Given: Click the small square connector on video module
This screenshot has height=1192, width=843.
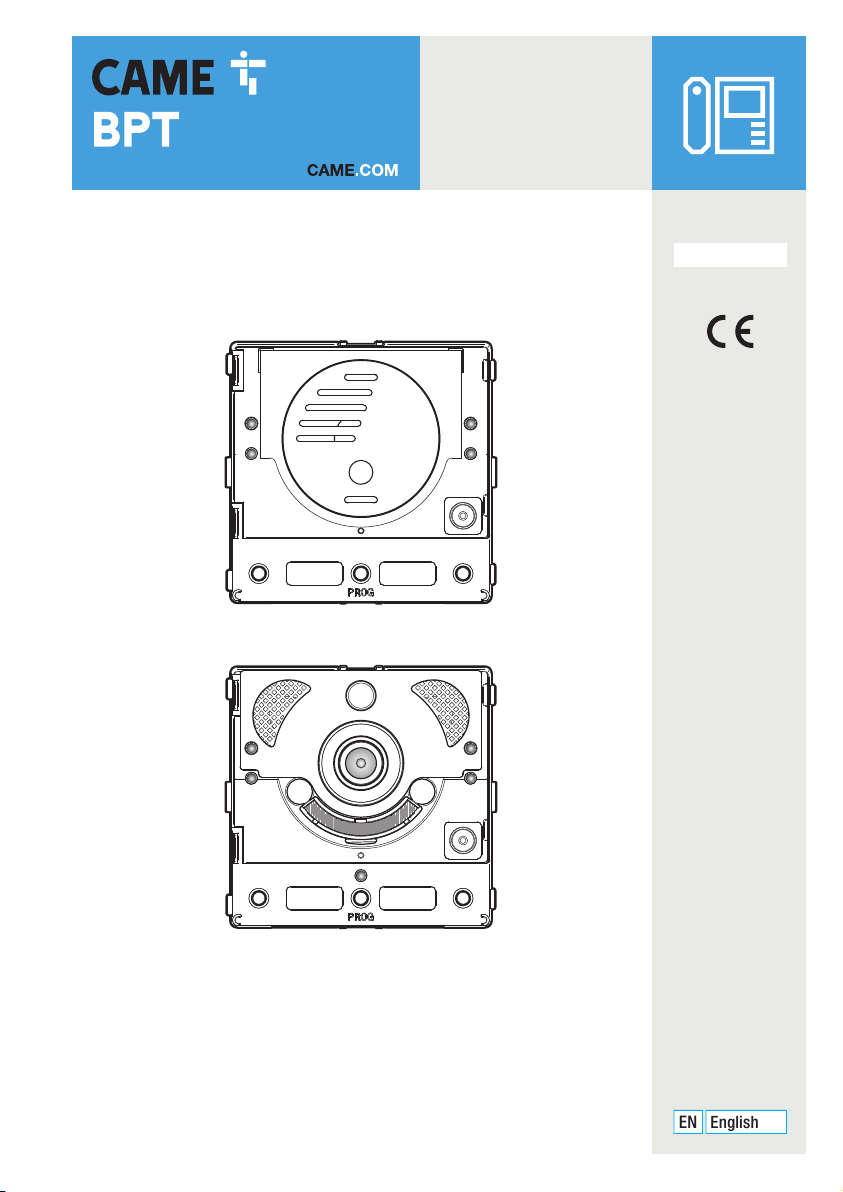Looking at the screenshot, I should [x=463, y=841].
